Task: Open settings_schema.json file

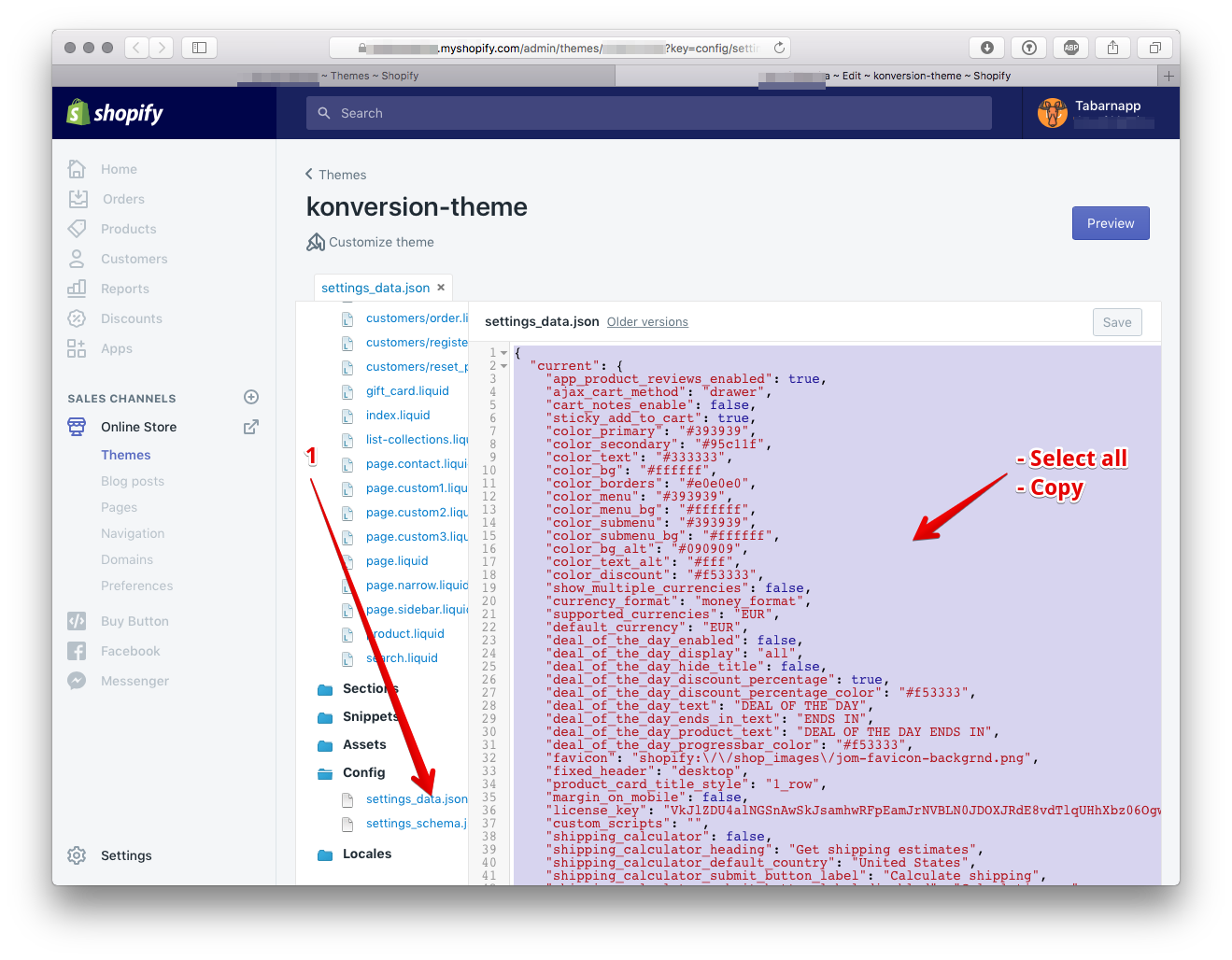Action: (x=416, y=824)
